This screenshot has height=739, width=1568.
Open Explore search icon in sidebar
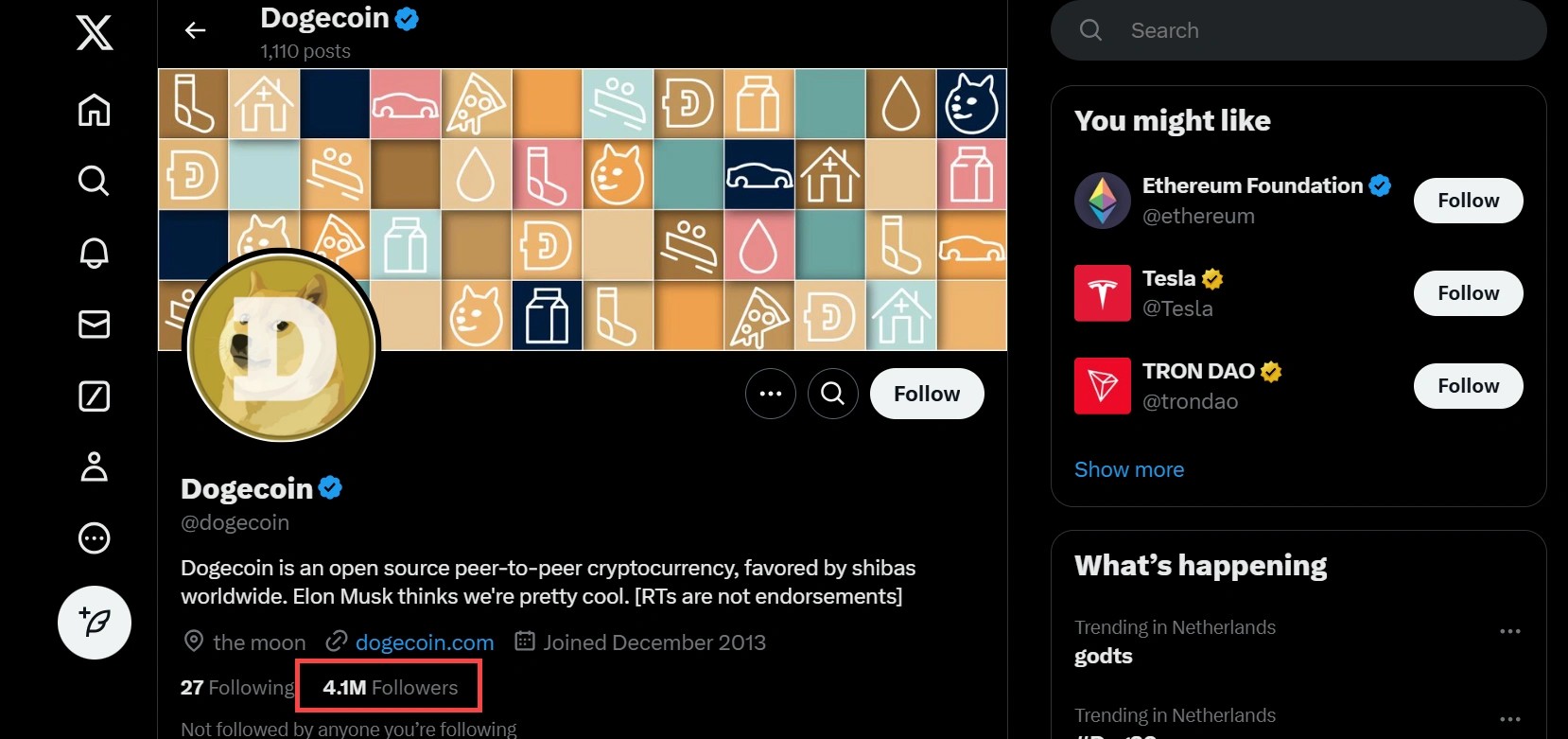click(x=94, y=180)
